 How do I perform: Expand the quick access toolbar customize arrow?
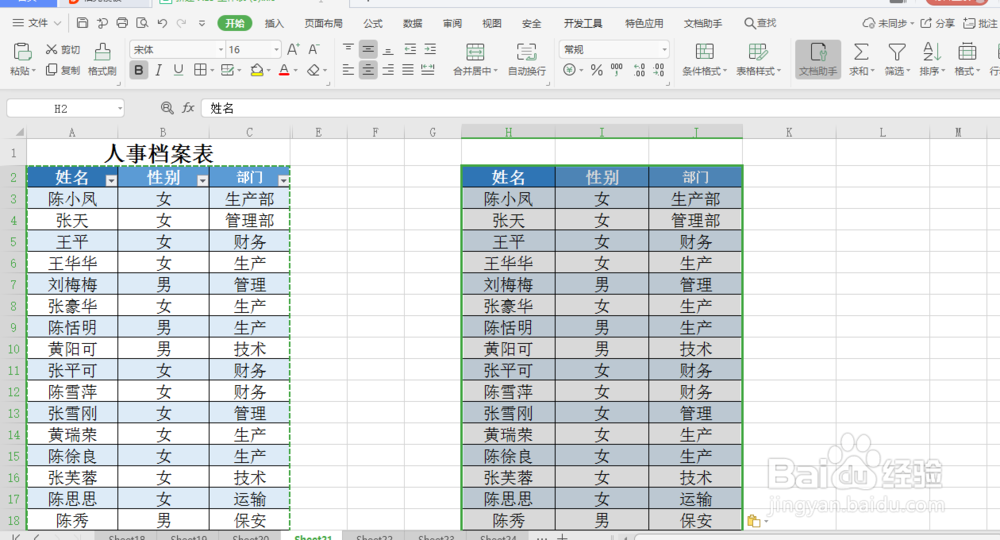[202, 24]
